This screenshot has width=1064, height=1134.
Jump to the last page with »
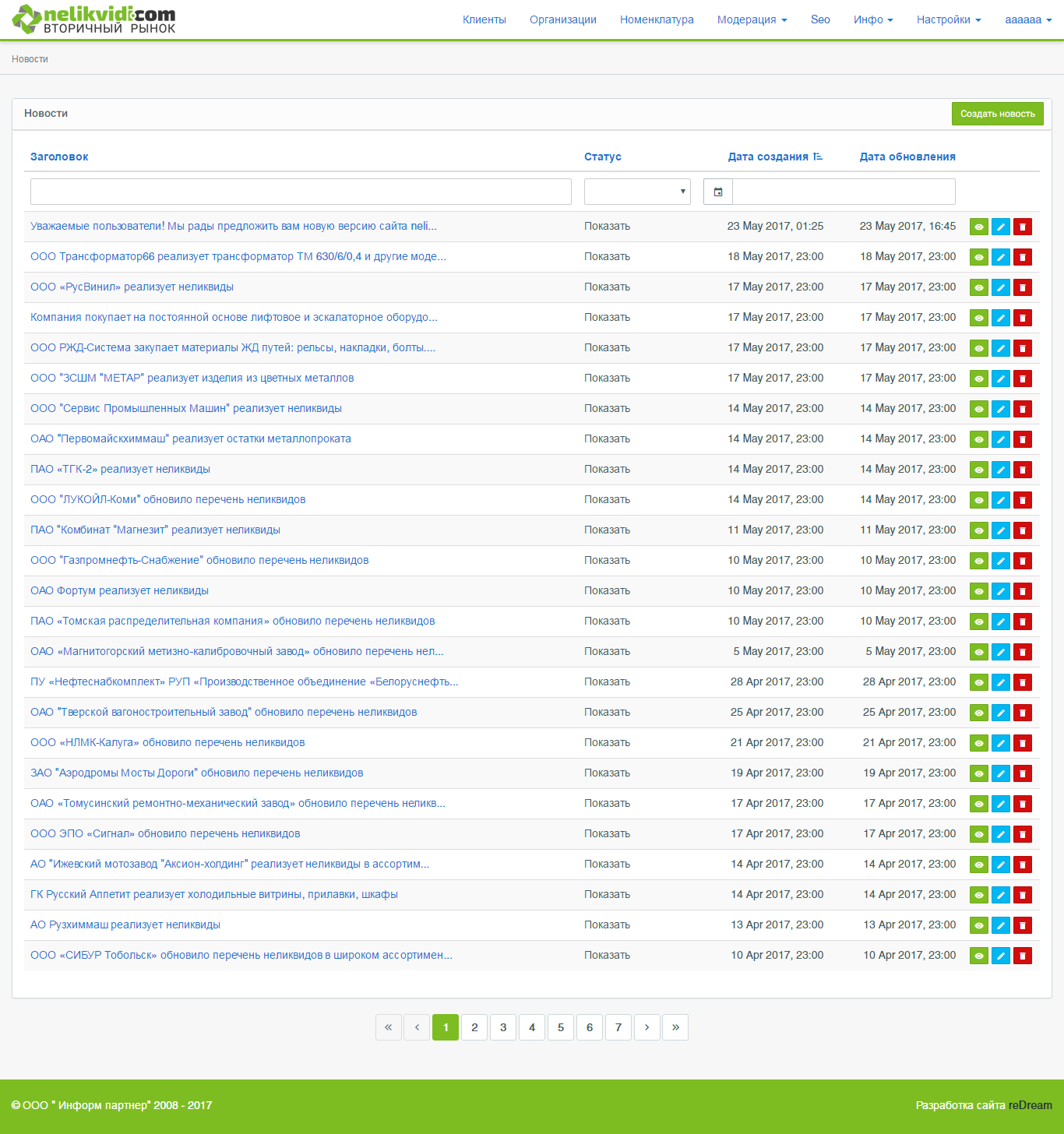[x=675, y=1027]
